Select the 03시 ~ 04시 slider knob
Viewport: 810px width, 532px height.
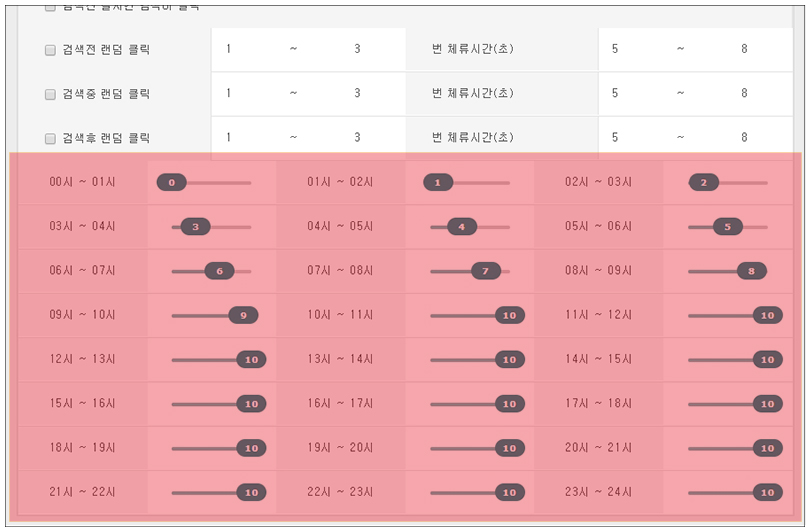195,227
